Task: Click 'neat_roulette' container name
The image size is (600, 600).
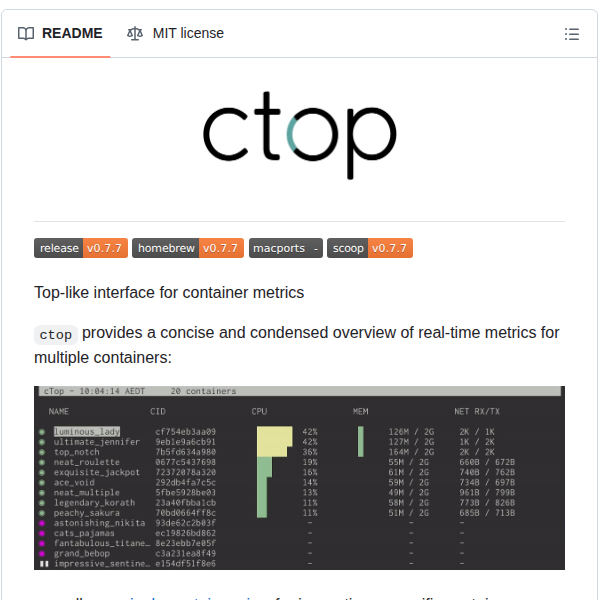Action: (x=86, y=462)
